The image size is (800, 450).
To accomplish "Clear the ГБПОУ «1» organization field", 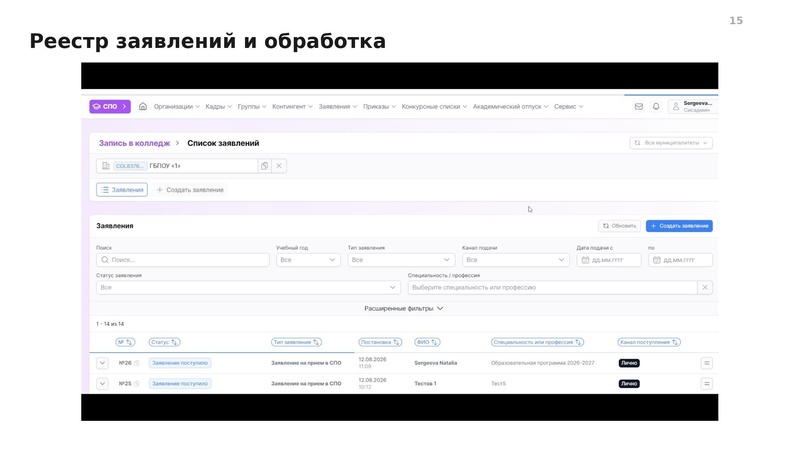I will point(279,166).
